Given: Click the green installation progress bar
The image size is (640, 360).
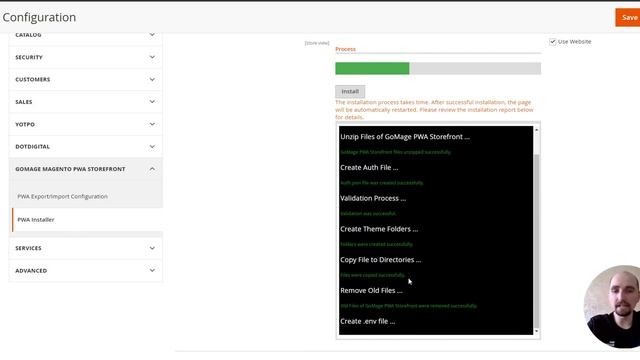Looking at the screenshot, I should pos(372,68).
